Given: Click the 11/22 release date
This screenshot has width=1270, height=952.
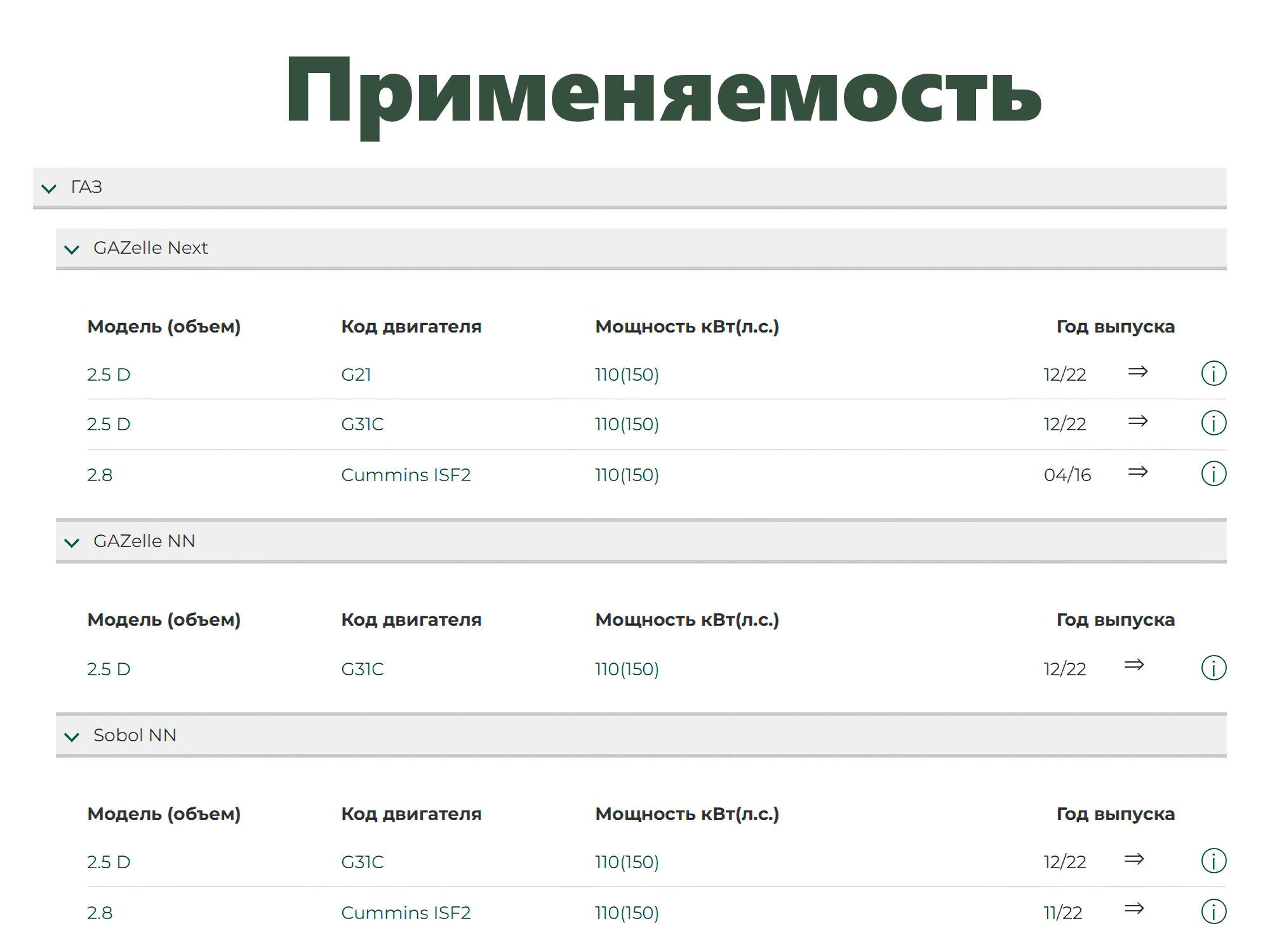Looking at the screenshot, I should [1063, 913].
